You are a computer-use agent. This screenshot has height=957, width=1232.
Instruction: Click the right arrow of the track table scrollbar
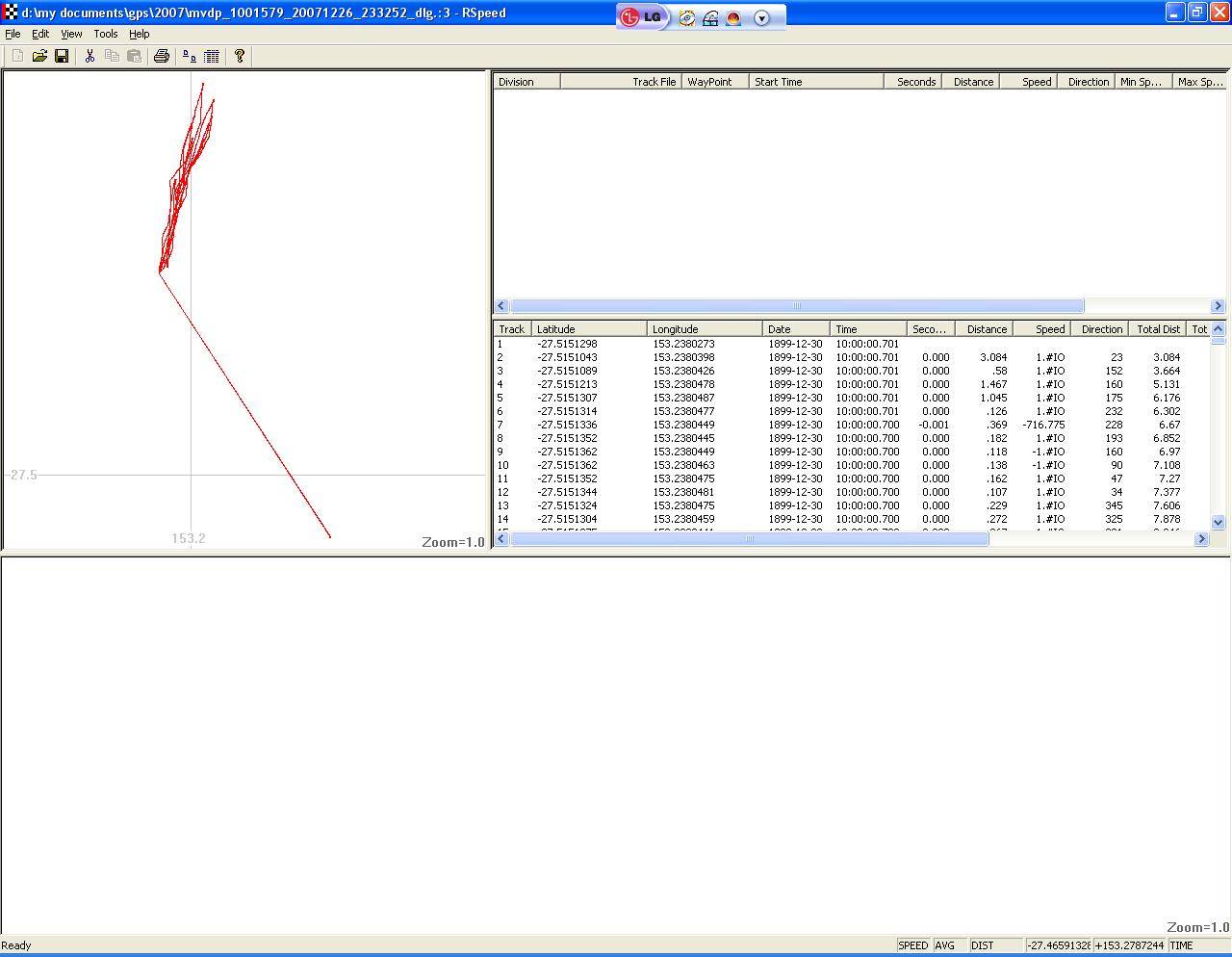[1201, 539]
